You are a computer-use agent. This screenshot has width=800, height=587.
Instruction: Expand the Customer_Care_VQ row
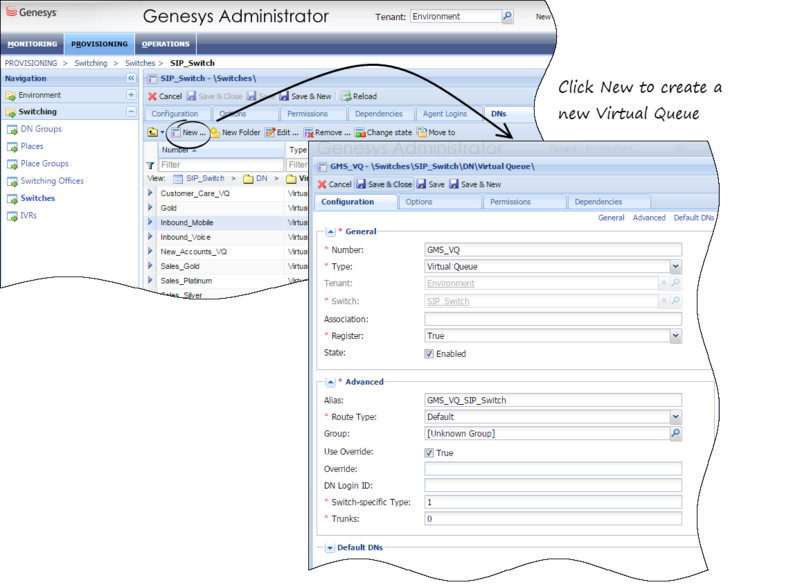click(x=150, y=193)
